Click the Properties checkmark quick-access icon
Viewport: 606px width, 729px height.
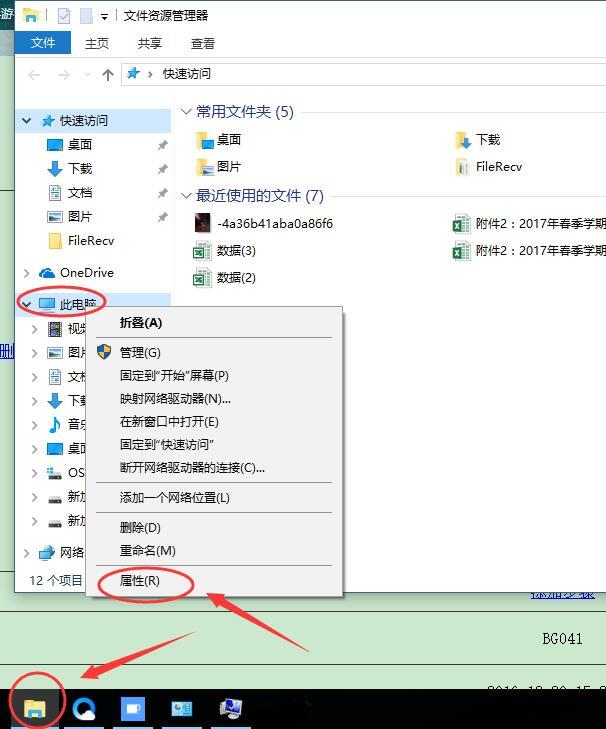(x=64, y=16)
